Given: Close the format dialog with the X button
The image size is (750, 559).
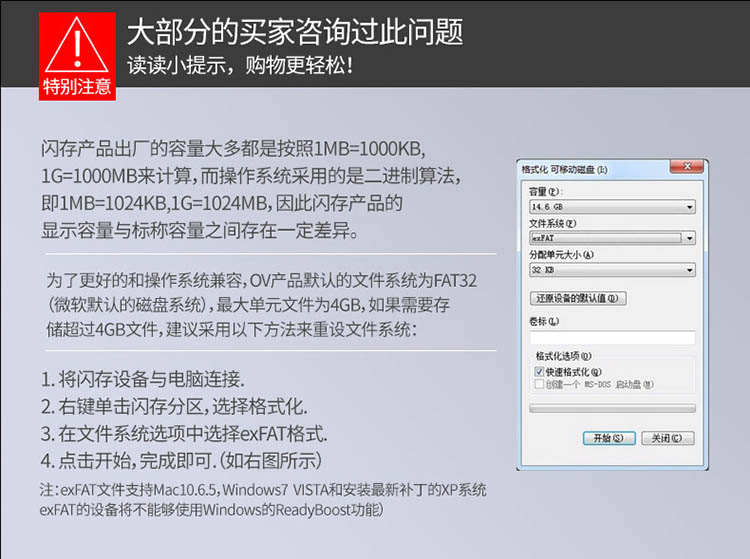Looking at the screenshot, I should [x=687, y=168].
